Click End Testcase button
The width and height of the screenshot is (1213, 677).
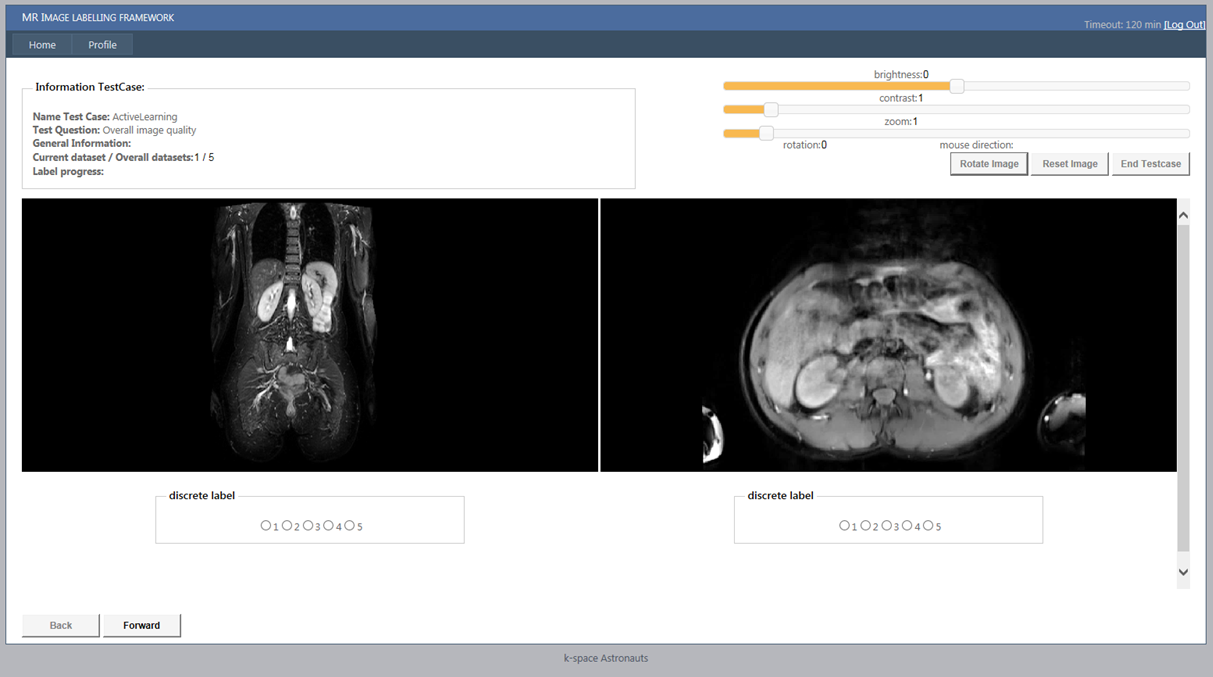1150,164
